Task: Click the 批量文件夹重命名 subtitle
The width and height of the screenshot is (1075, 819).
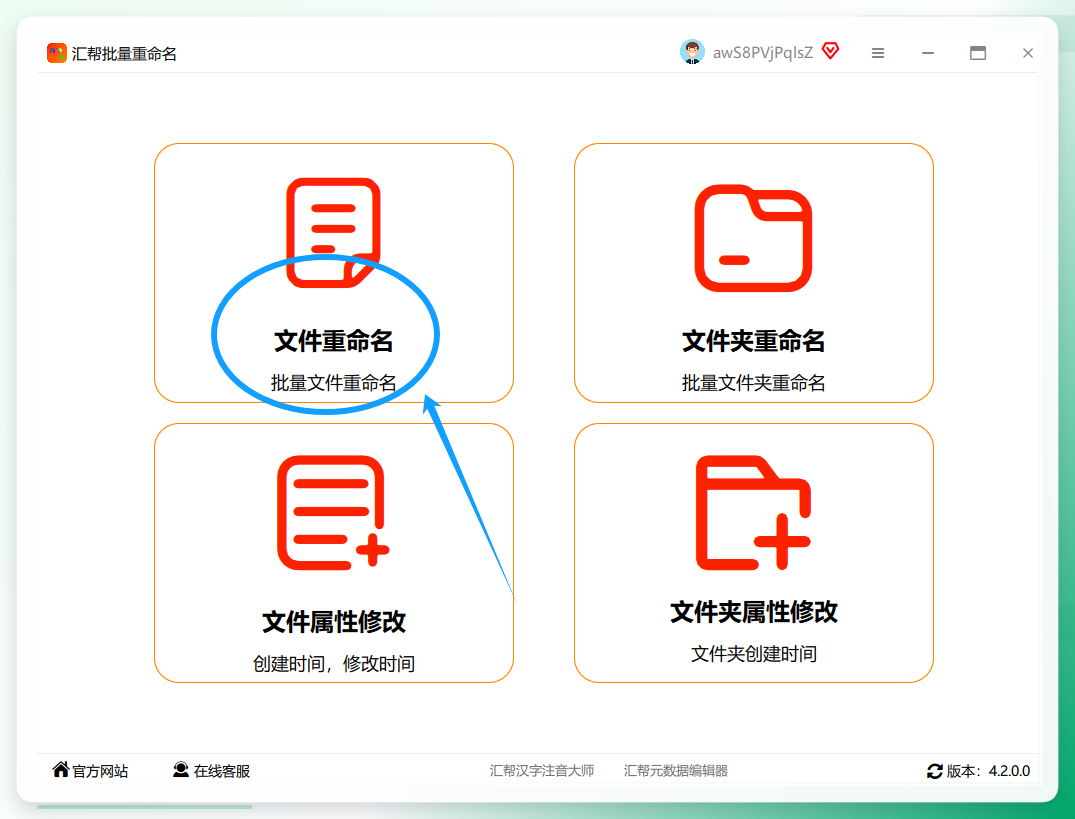Action: (x=753, y=382)
